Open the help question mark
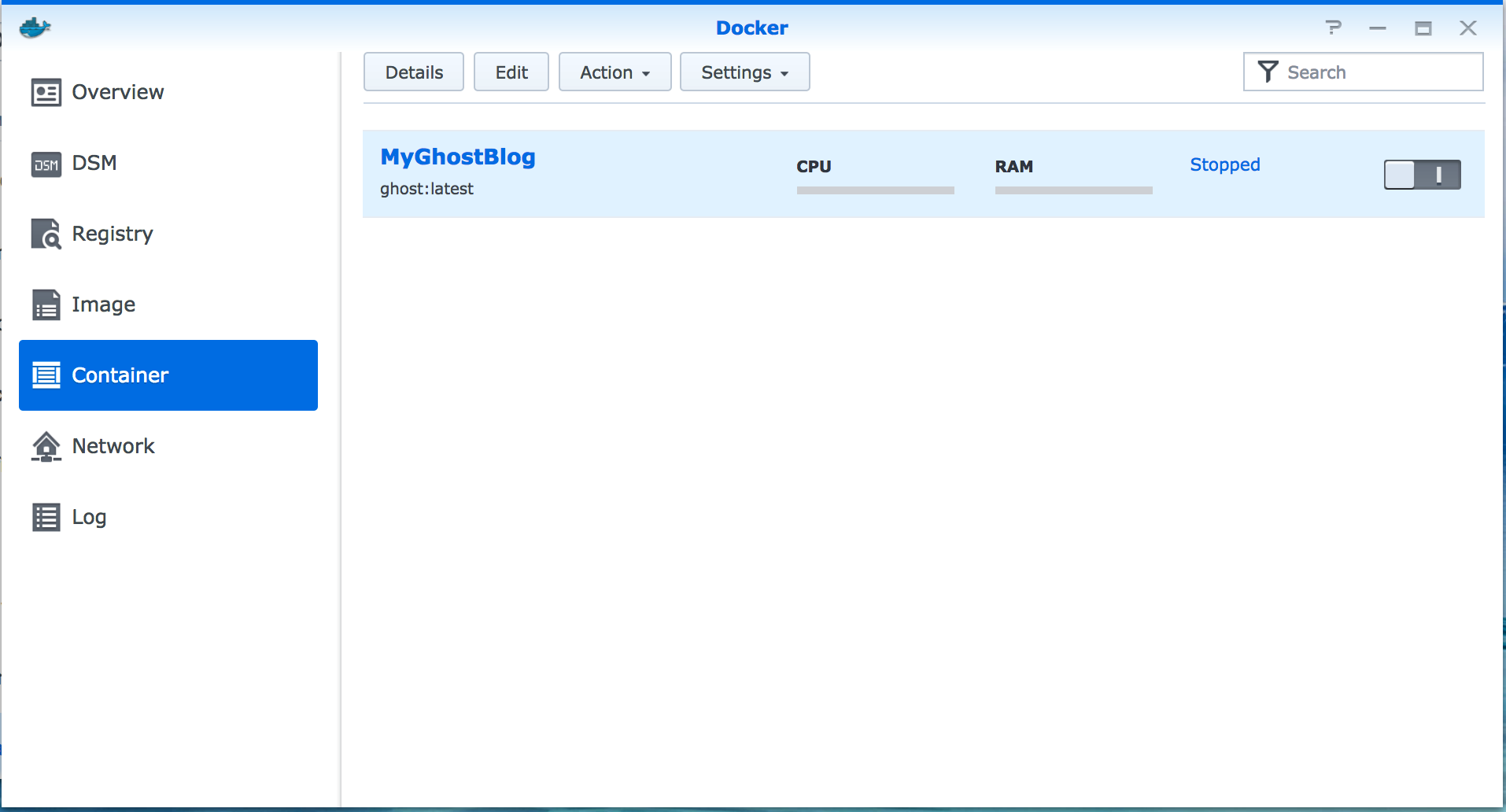Image resolution: width=1506 pixels, height=812 pixels. (1333, 28)
